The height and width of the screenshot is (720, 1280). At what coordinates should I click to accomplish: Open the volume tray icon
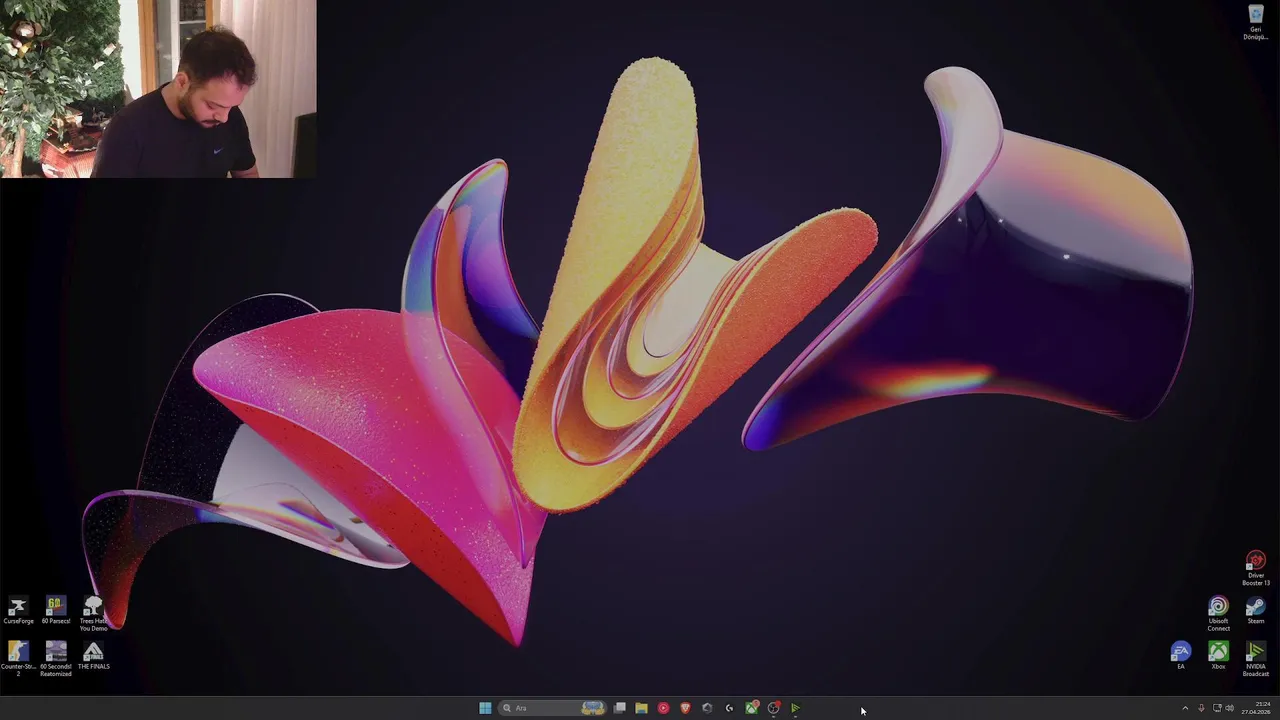pyautogui.click(x=1230, y=708)
